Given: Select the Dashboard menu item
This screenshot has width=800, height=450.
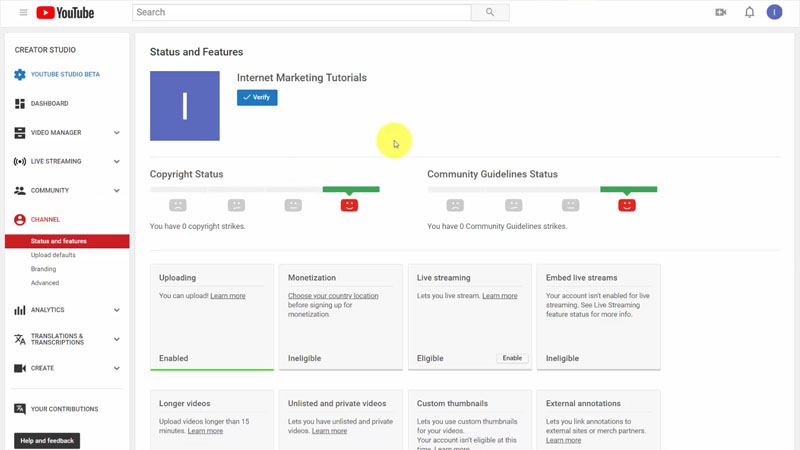Looking at the screenshot, I should pos(49,104).
